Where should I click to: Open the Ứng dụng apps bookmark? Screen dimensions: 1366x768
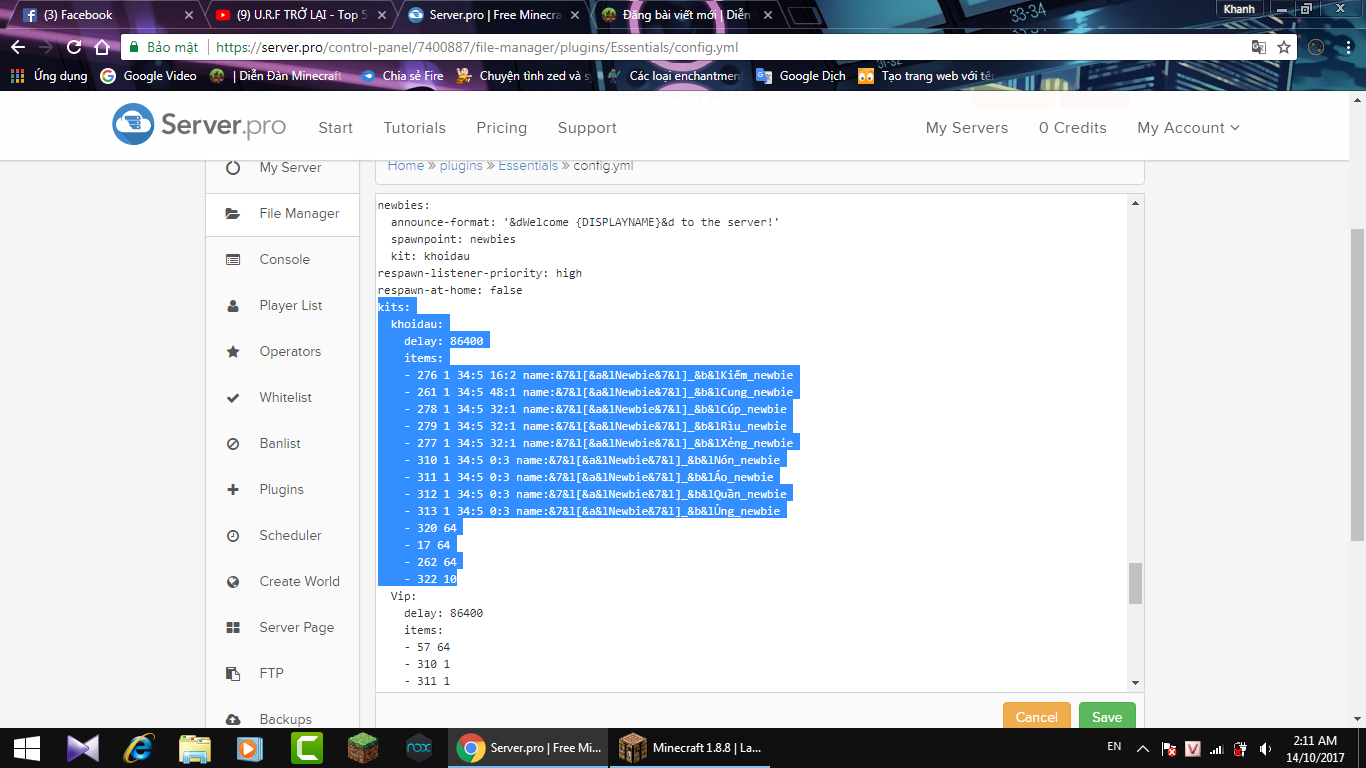click(49, 76)
